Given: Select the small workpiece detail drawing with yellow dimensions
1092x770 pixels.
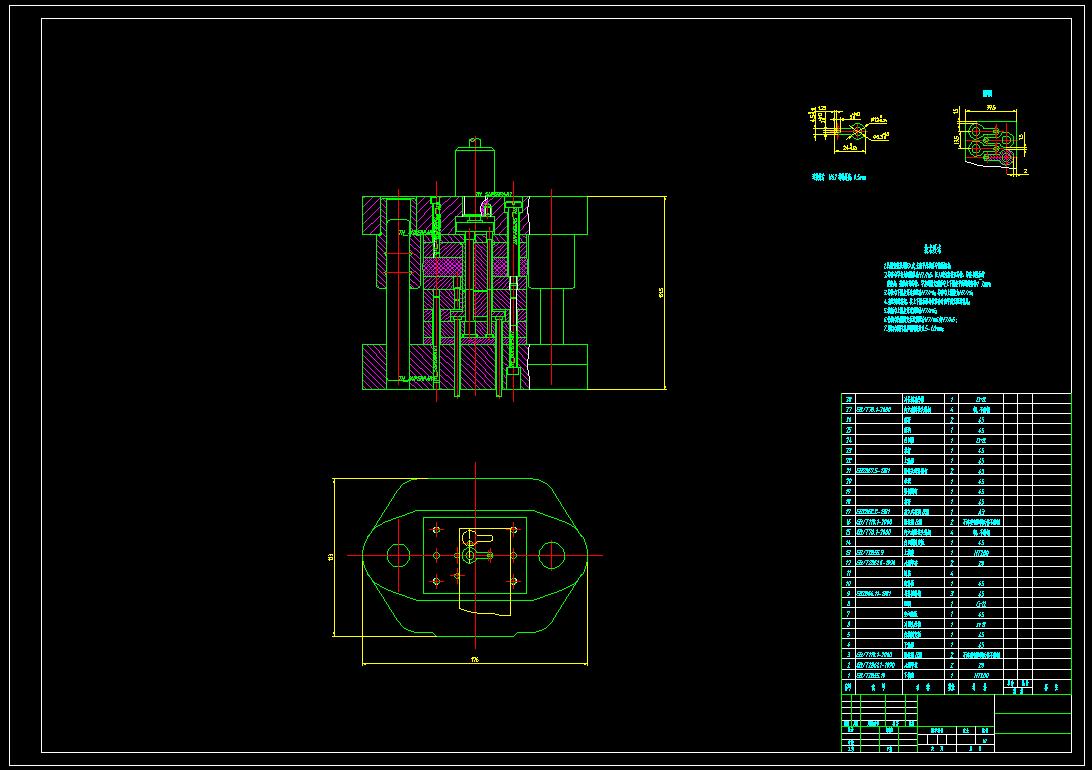Looking at the screenshot, I should 850,130.
